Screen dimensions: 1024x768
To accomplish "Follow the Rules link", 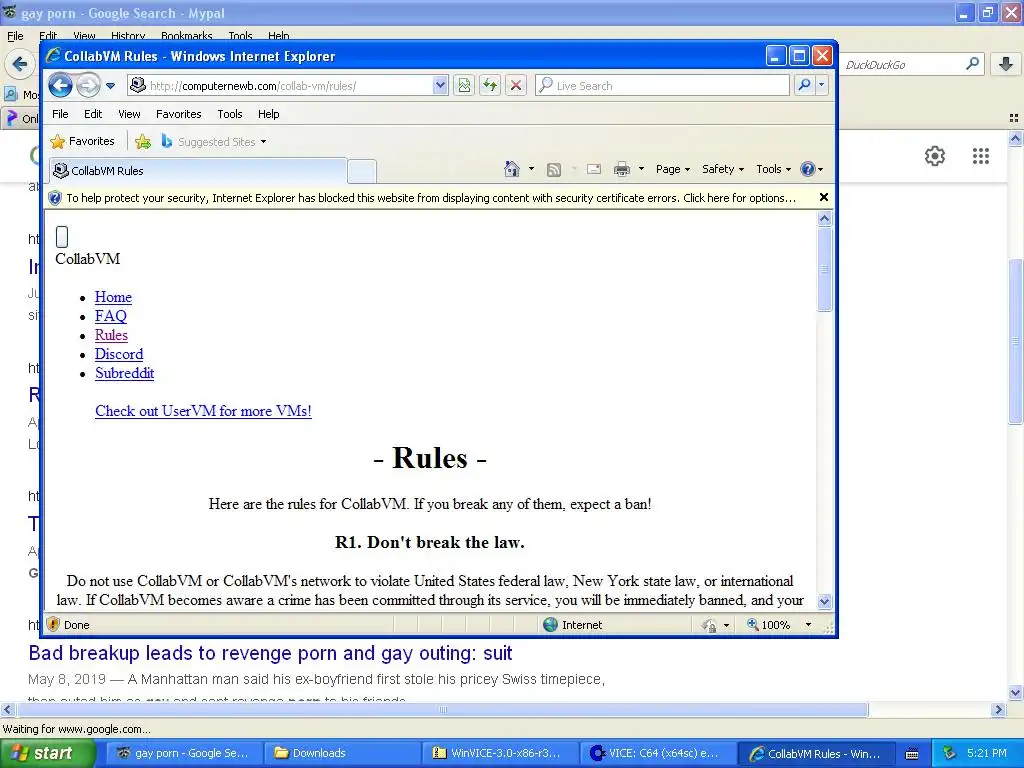I will (x=111, y=335).
